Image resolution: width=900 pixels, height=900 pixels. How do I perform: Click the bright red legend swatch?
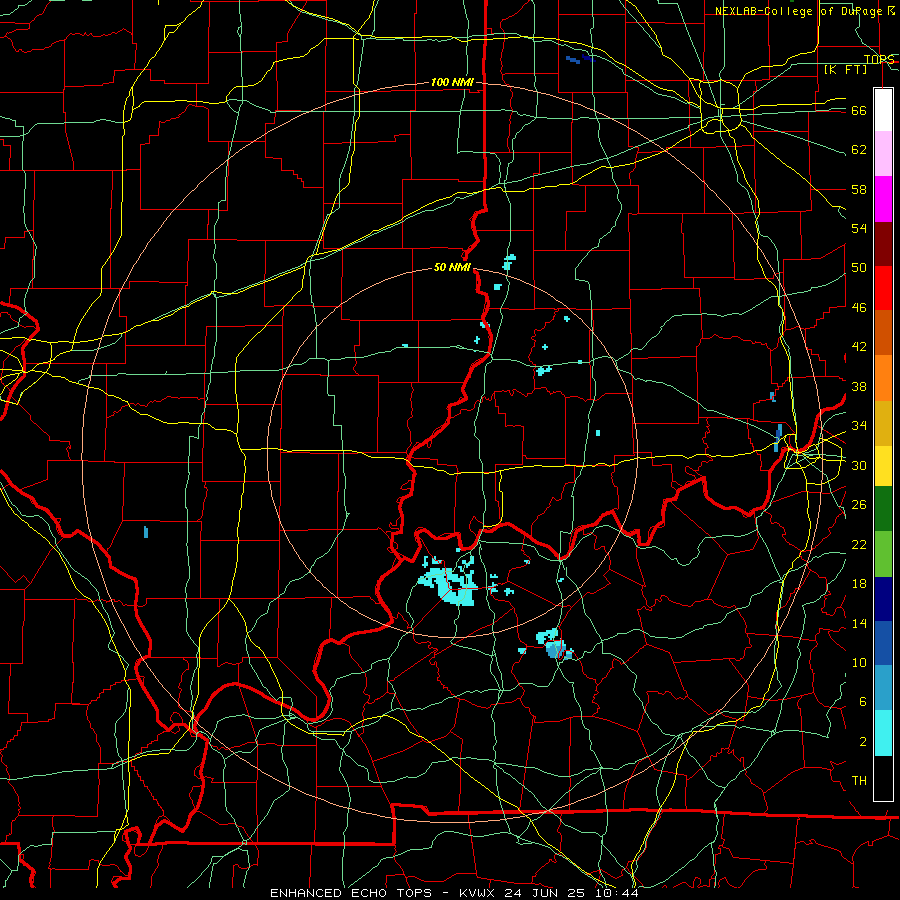(x=883, y=288)
